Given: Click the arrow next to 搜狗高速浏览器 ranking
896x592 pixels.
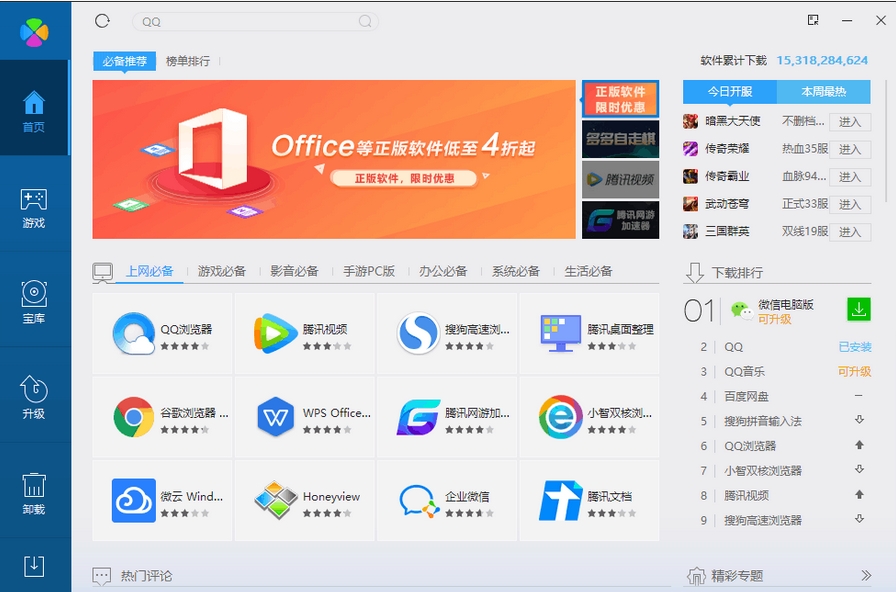Looking at the screenshot, I should [859, 519].
